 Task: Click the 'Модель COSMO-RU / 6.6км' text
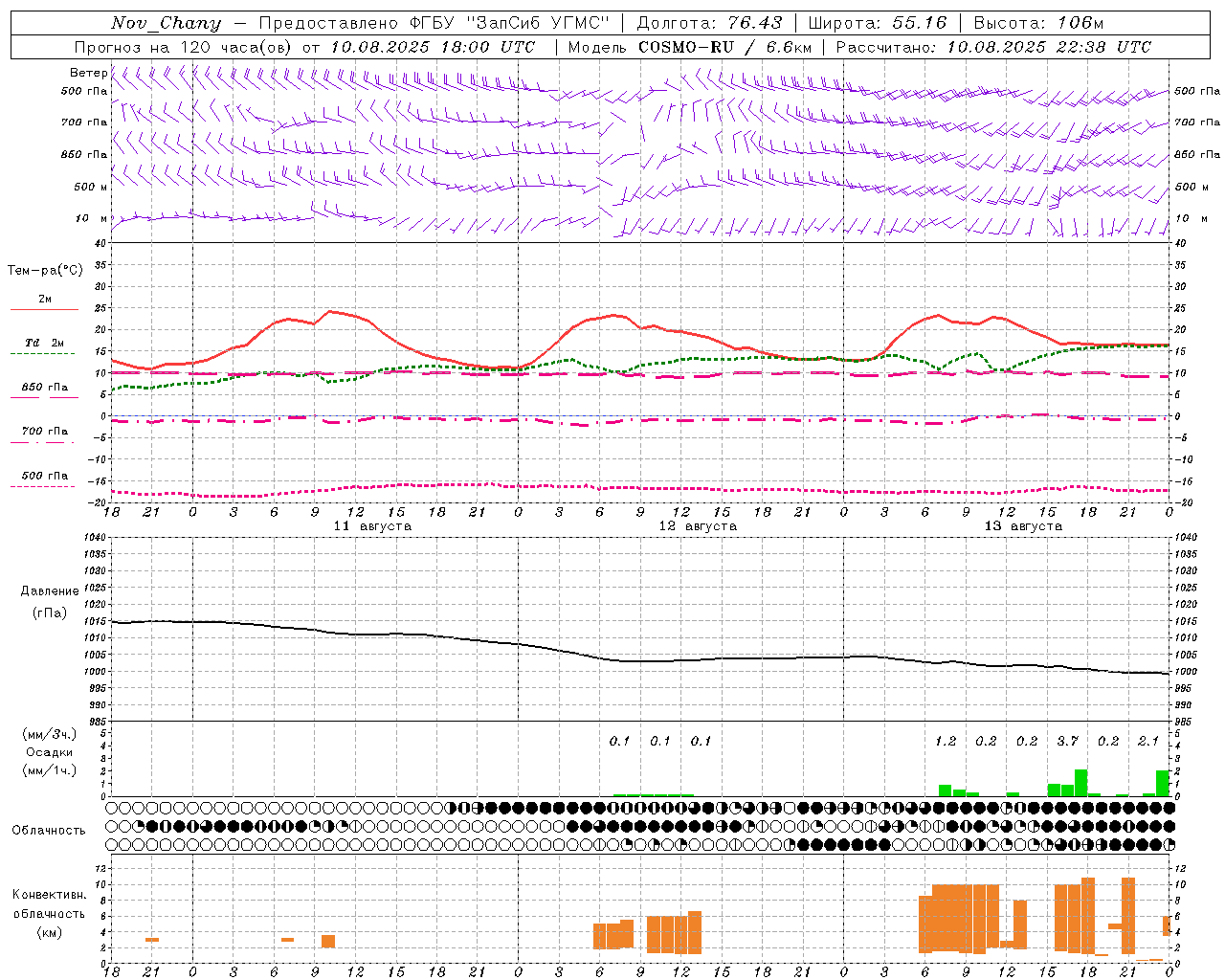pos(689,47)
